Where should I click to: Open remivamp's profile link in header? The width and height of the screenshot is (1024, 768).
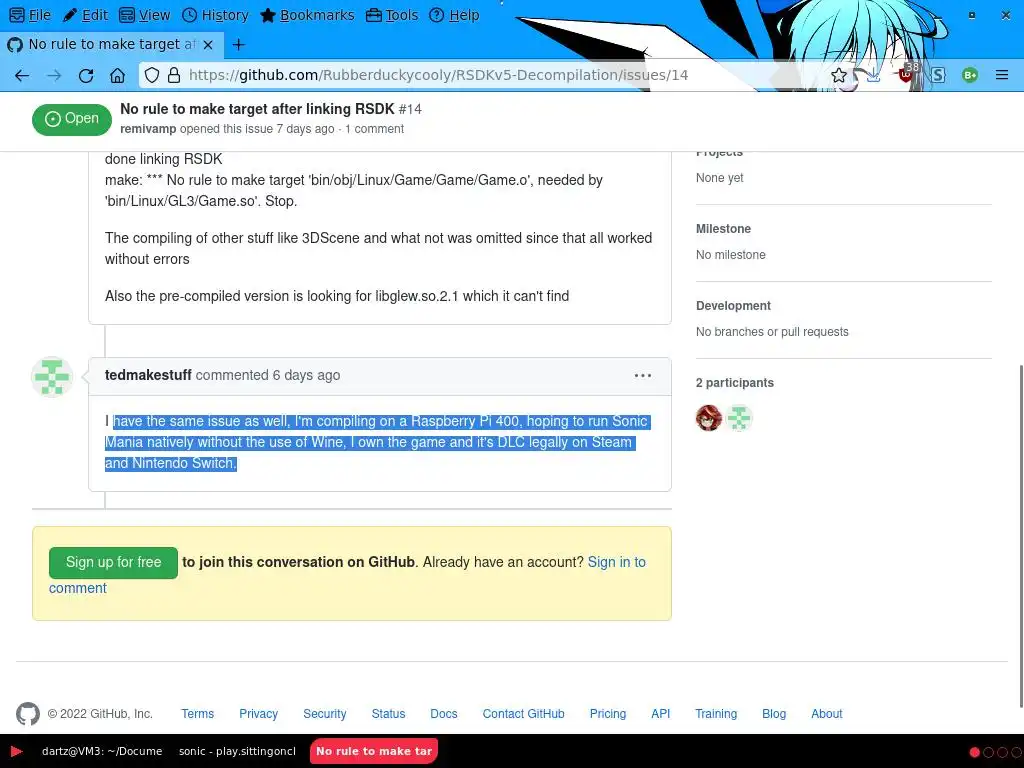tap(148, 129)
